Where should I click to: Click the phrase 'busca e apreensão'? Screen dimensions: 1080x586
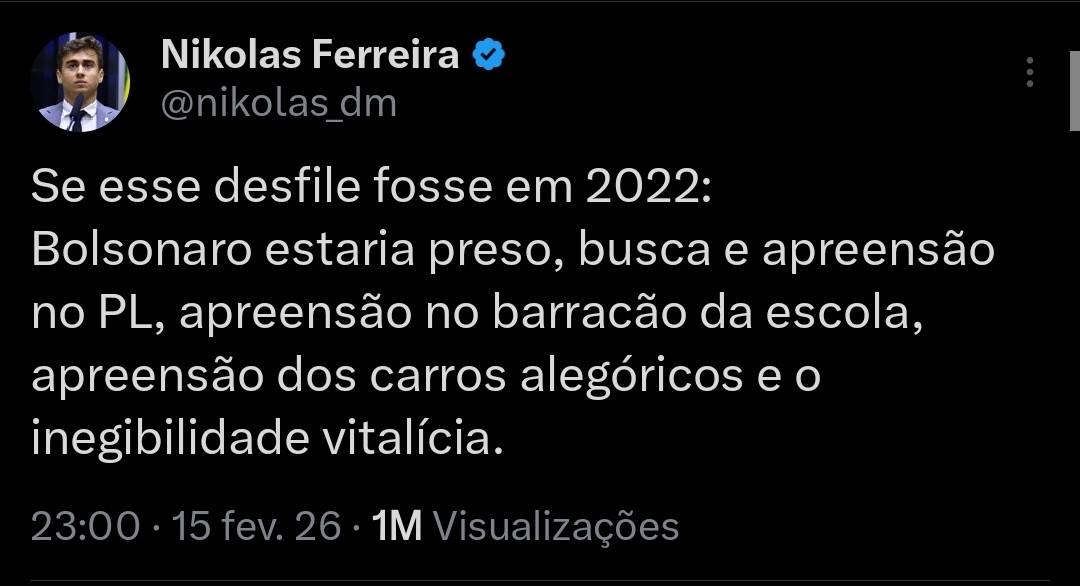tap(787, 250)
